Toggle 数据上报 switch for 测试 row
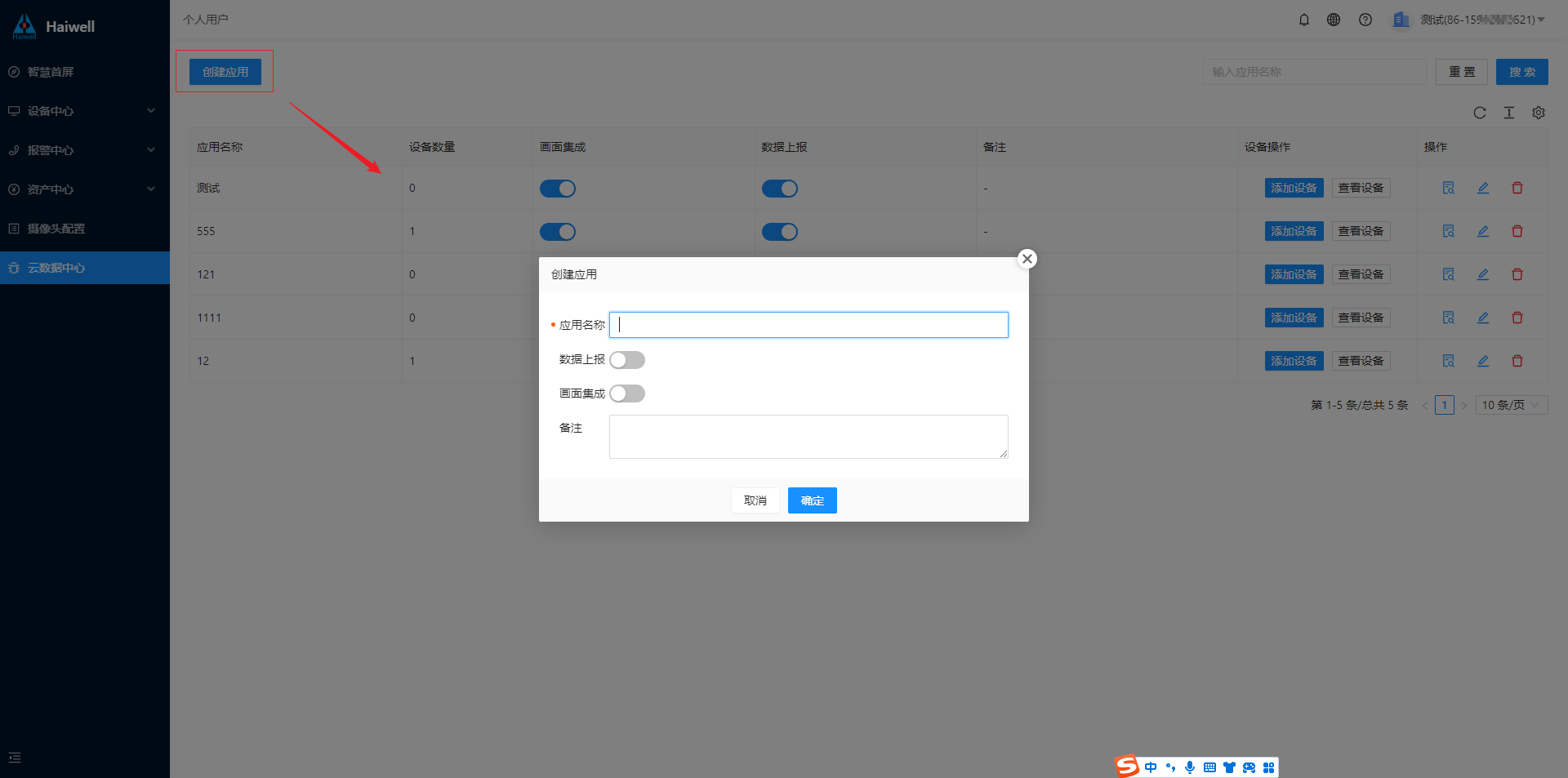Viewport: 1568px width, 778px height. (x=780, y=189)
